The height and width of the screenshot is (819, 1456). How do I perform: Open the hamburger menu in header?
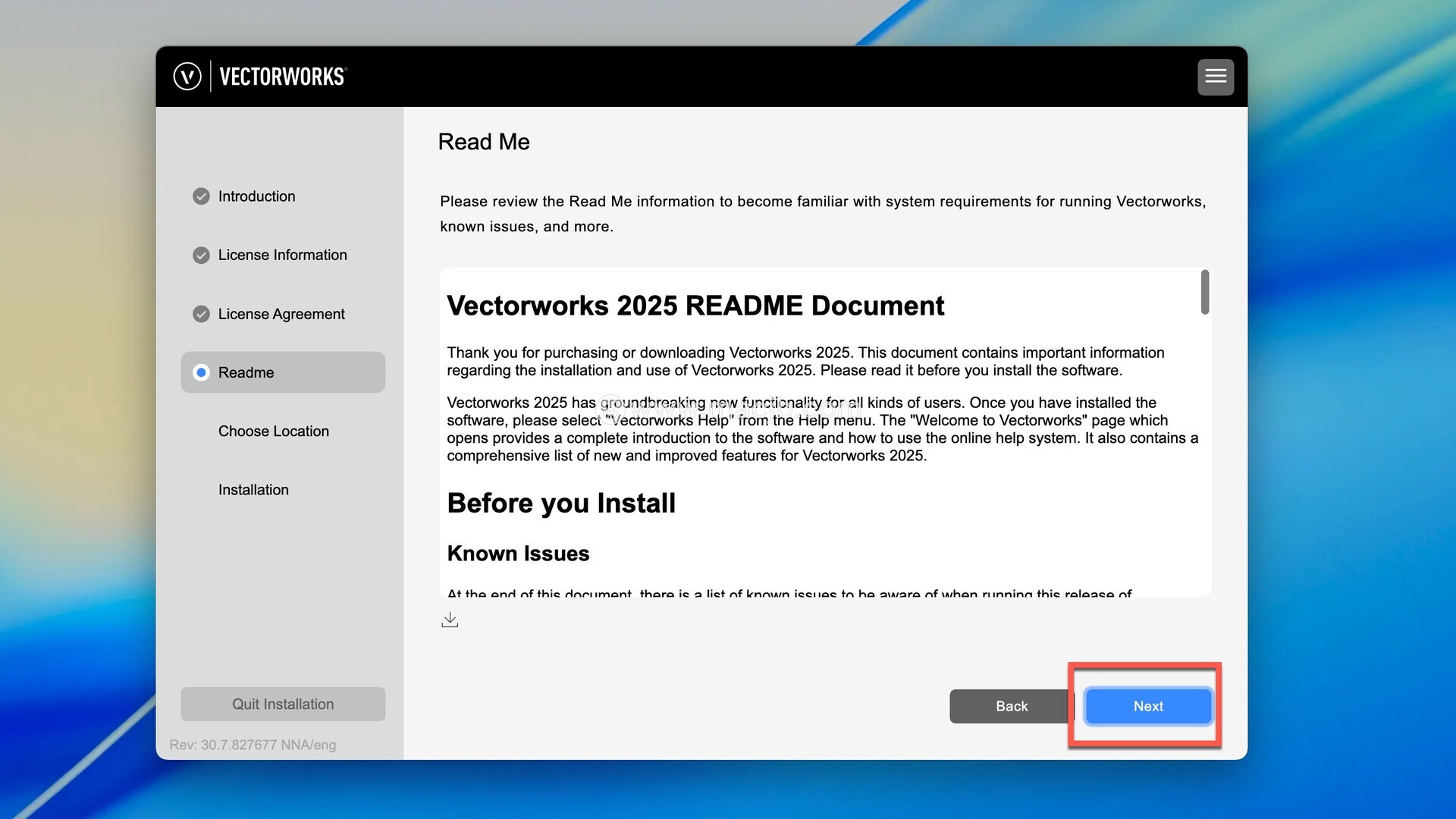[1215, 77]
